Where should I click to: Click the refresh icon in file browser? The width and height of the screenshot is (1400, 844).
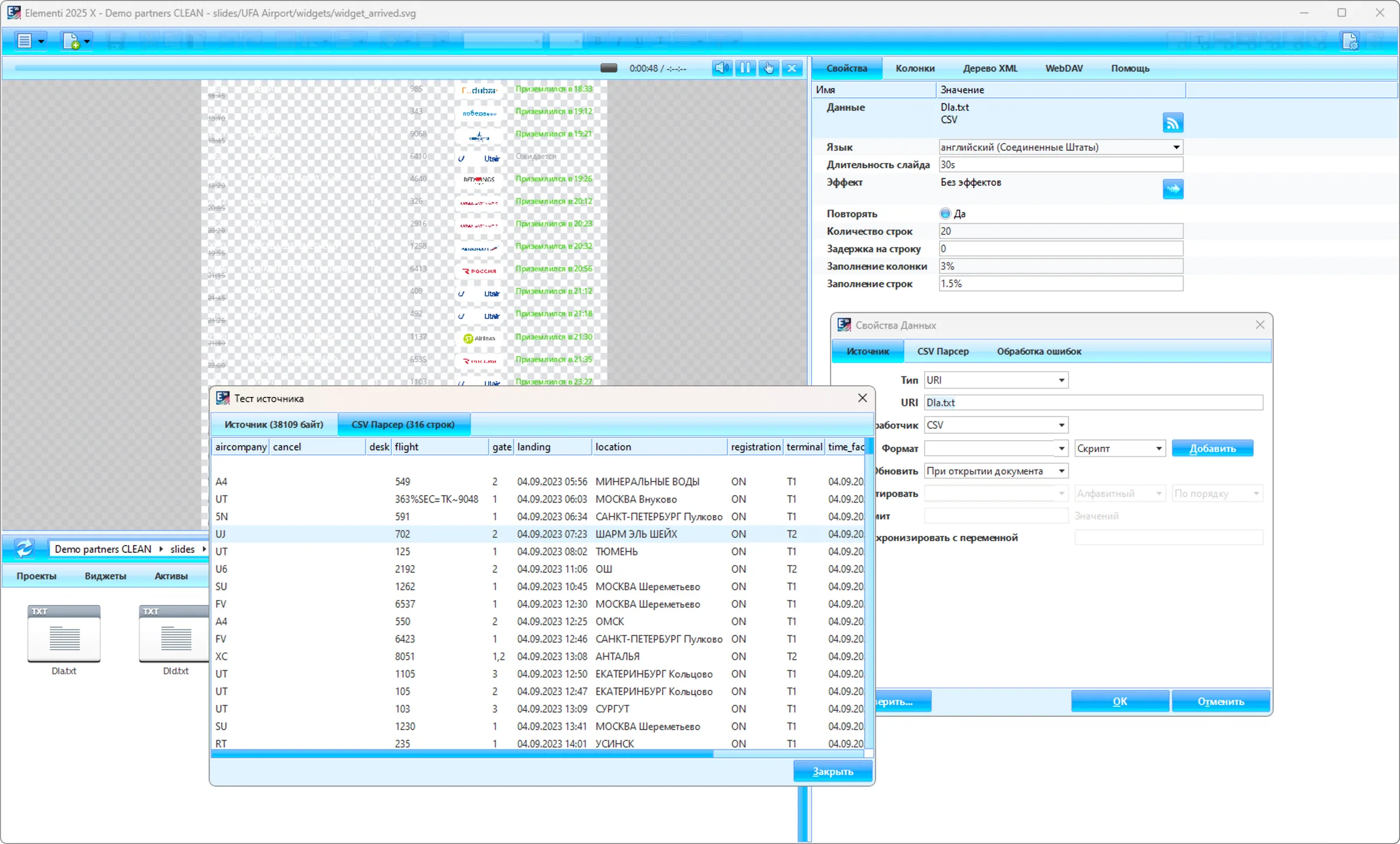pos(24,548)
